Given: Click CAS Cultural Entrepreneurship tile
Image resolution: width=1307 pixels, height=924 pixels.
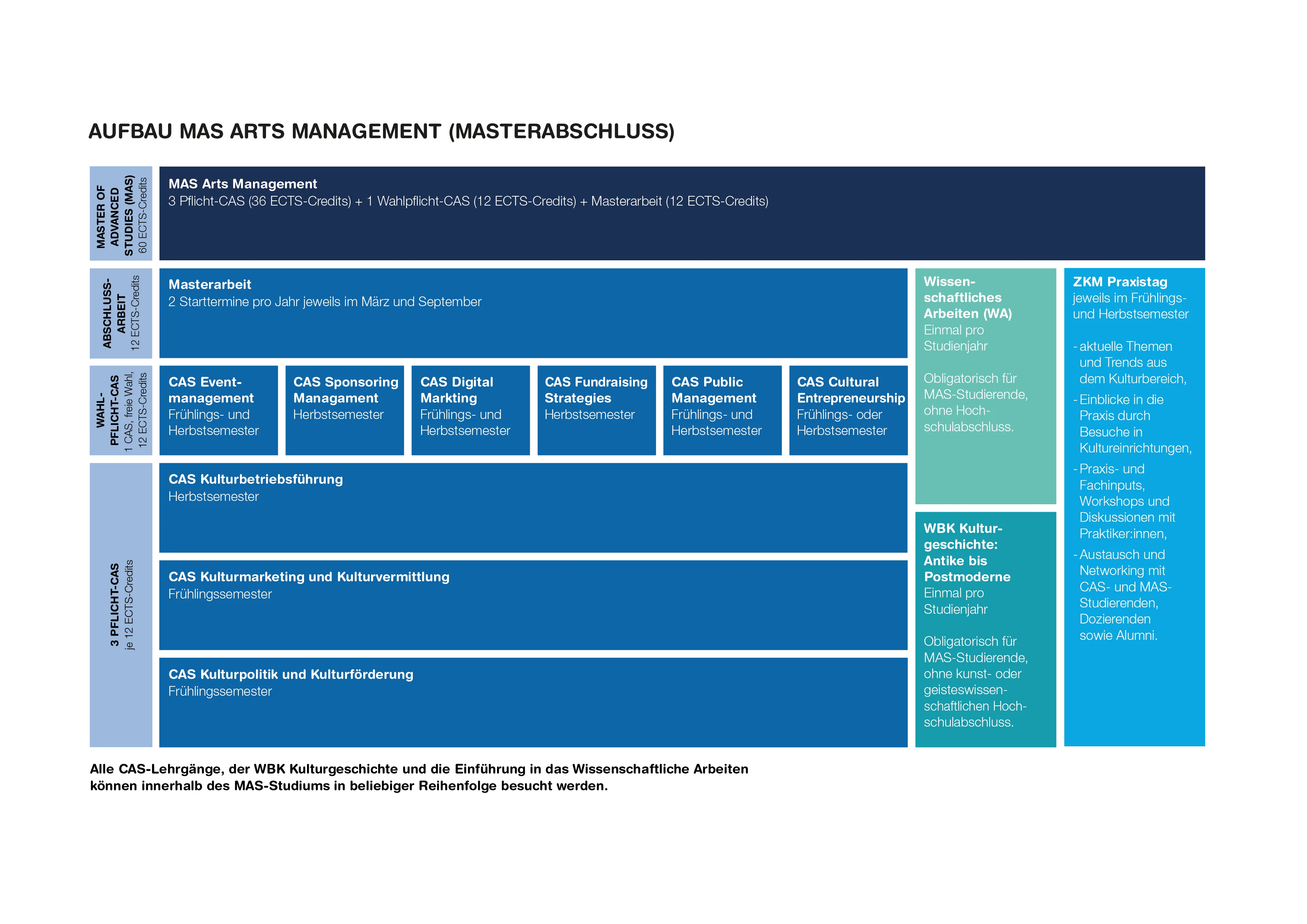Looking at the screenshot, I should (848, 410).
